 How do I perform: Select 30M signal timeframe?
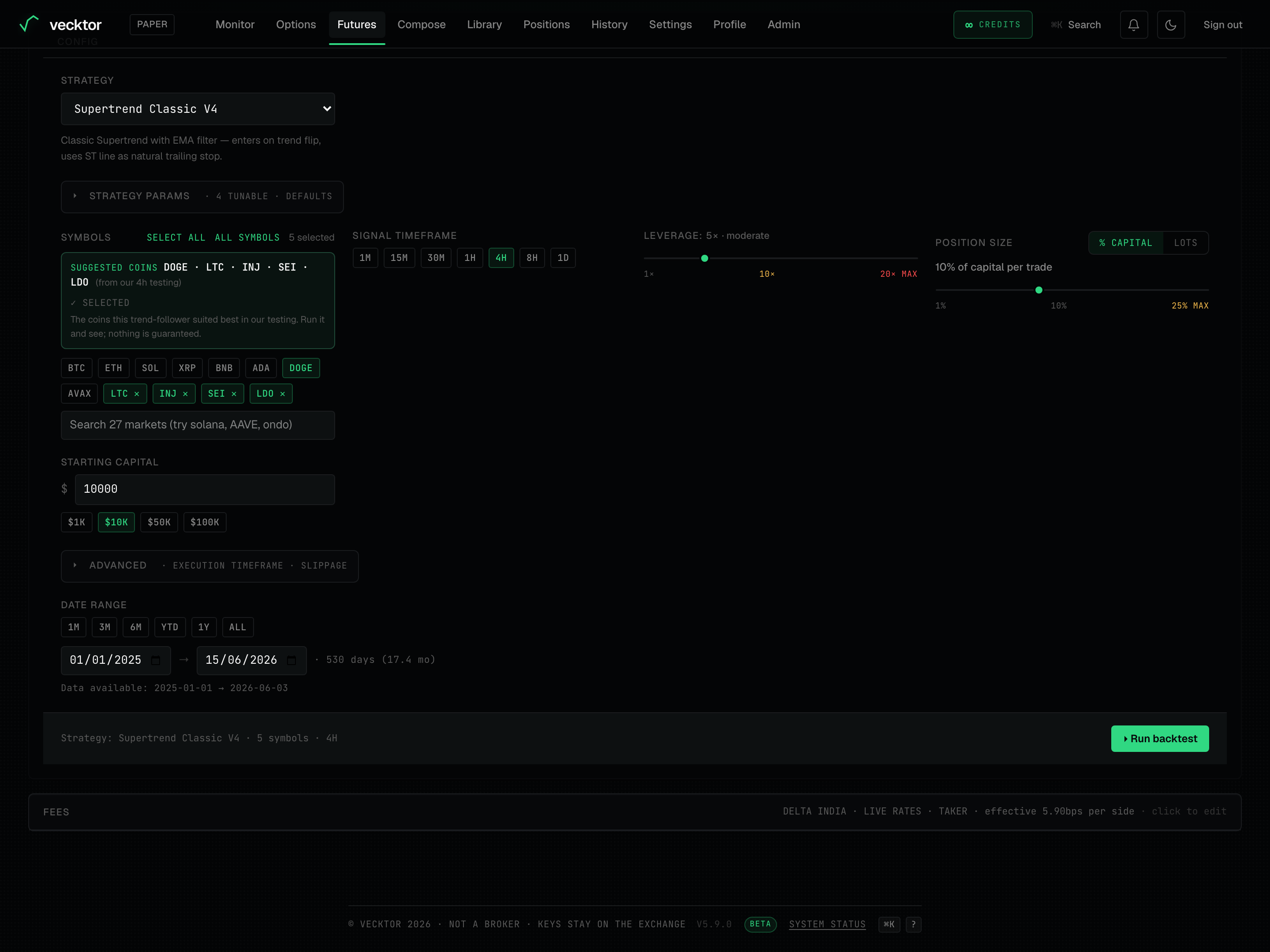436,258
